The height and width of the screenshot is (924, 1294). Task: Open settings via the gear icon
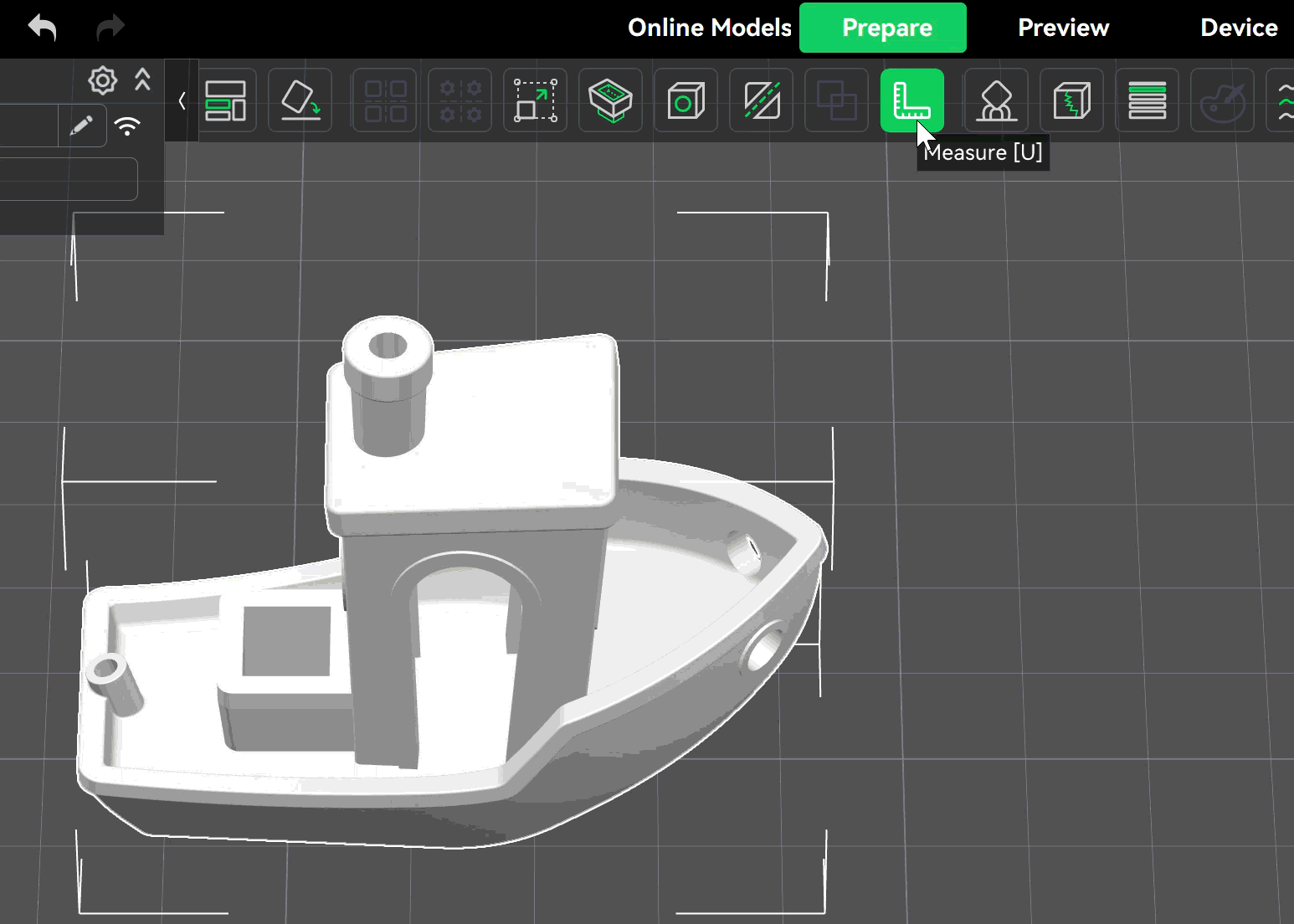pos(102,80)
